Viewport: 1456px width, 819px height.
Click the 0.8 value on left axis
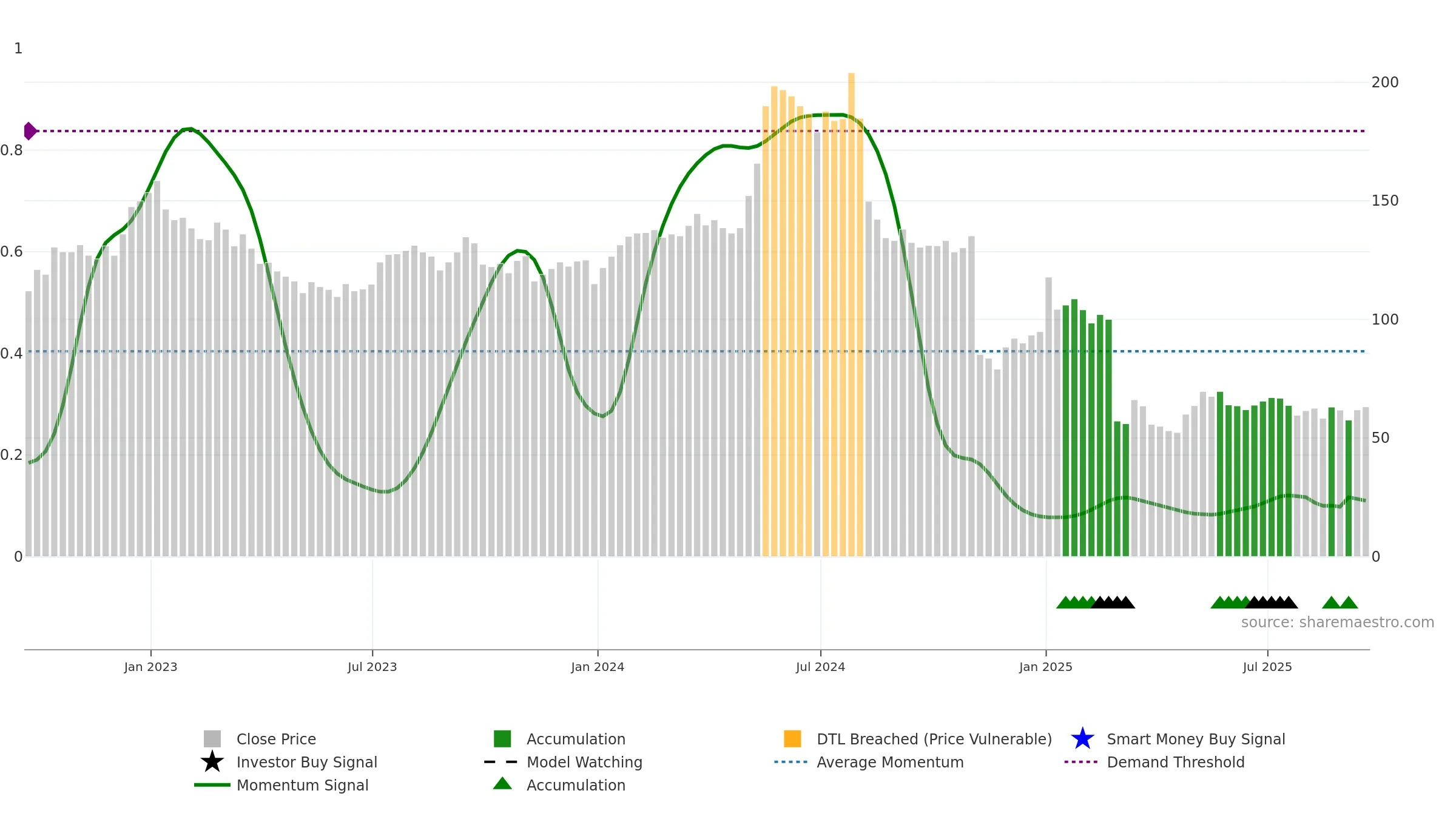click(x=12, y=150)
